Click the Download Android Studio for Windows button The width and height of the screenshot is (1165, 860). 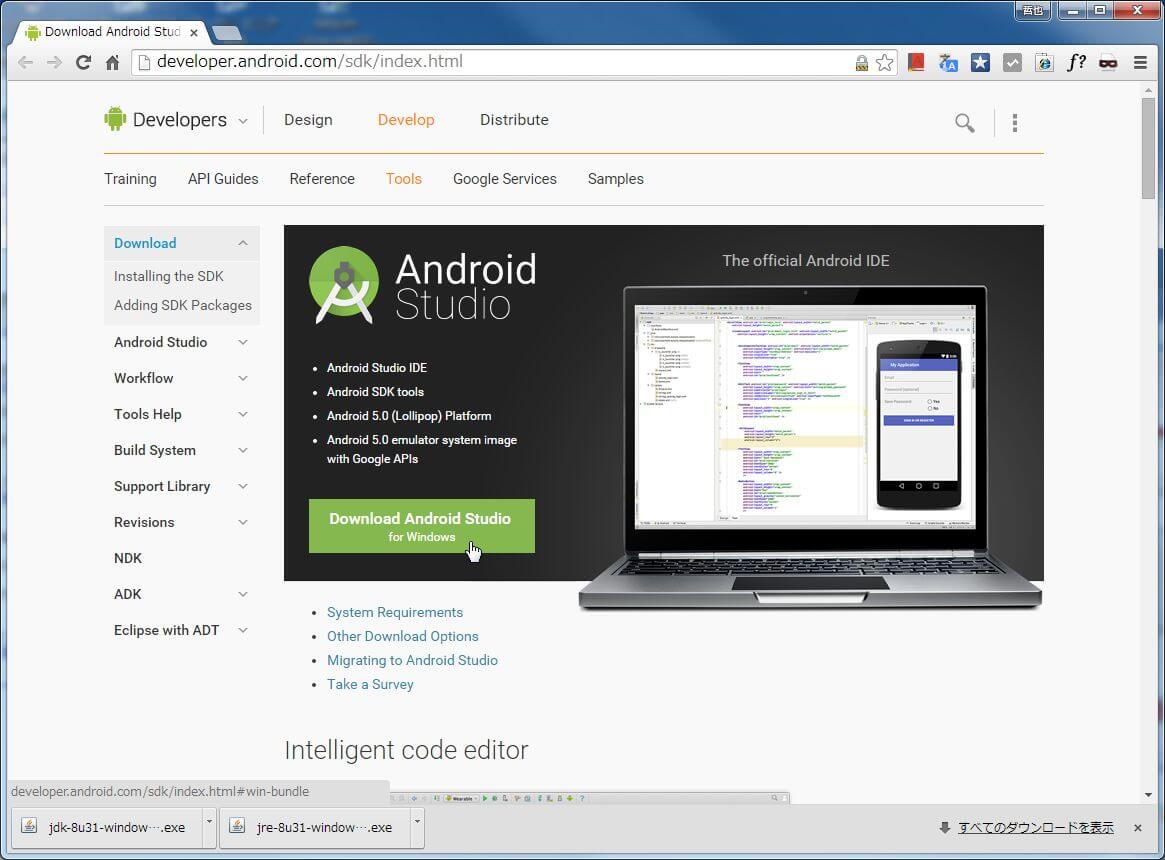[x=421, y=526]
